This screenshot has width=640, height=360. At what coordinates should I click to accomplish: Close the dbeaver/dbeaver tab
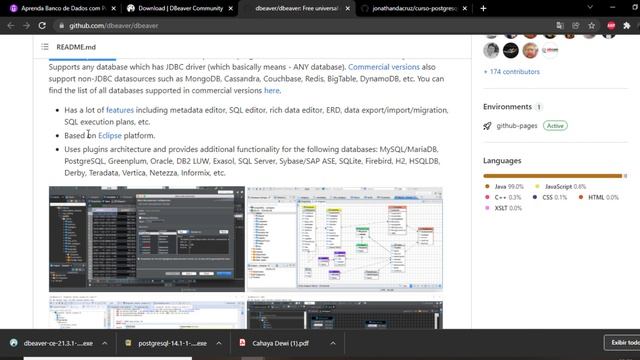tap(347, 8)
